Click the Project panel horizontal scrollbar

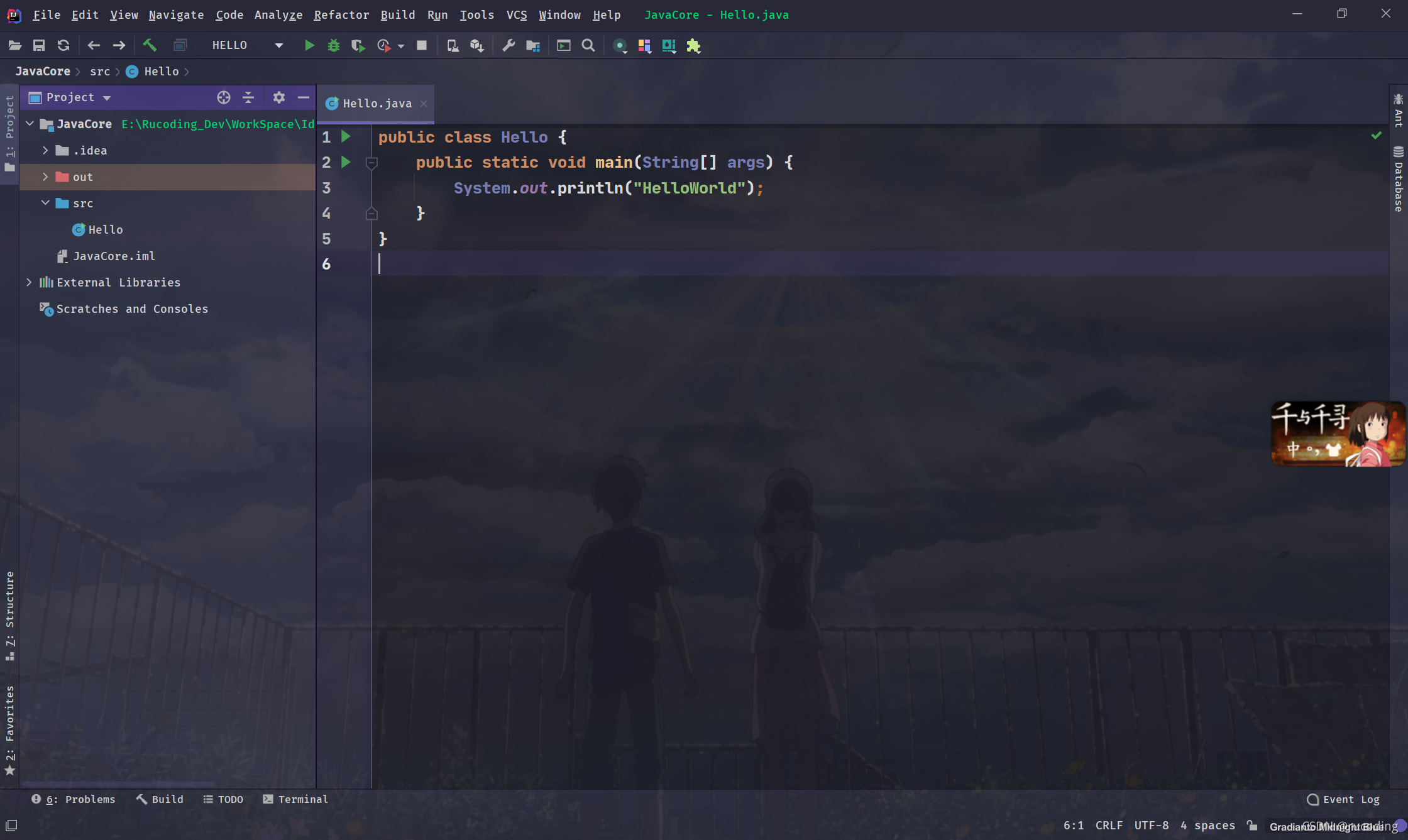[x=118, y=784]
